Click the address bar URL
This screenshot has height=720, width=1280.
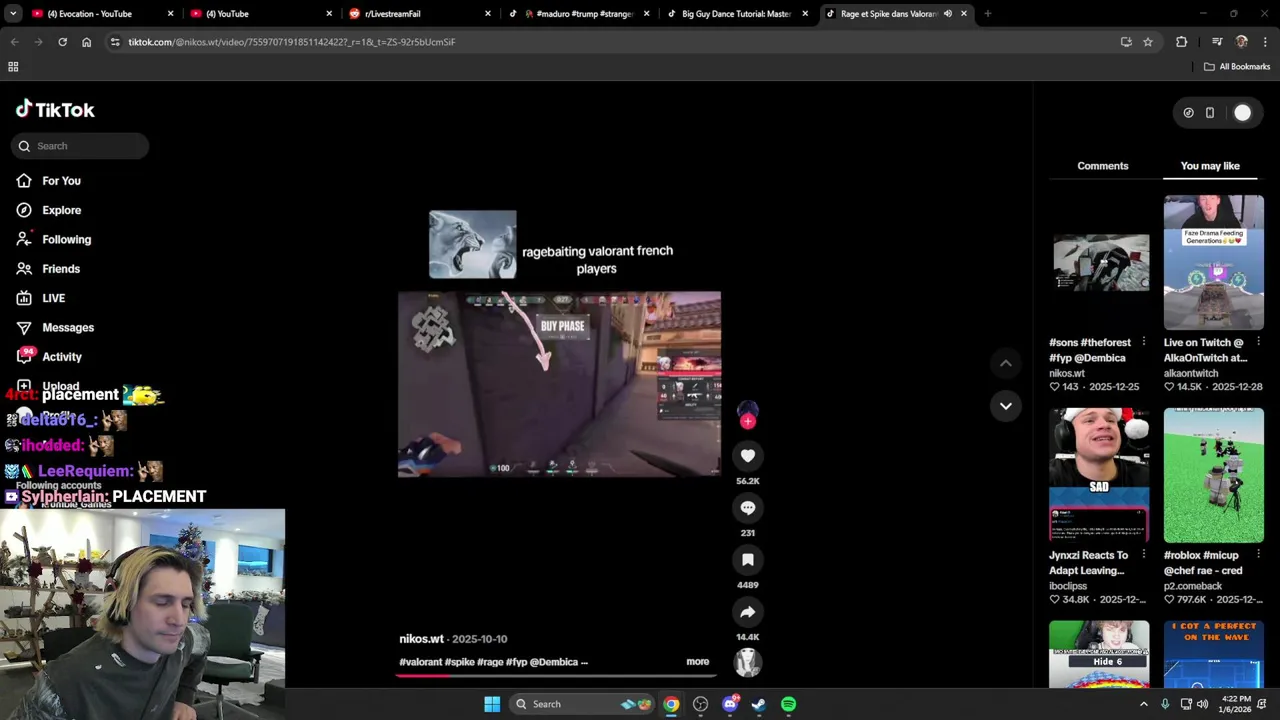pos(291,42)
